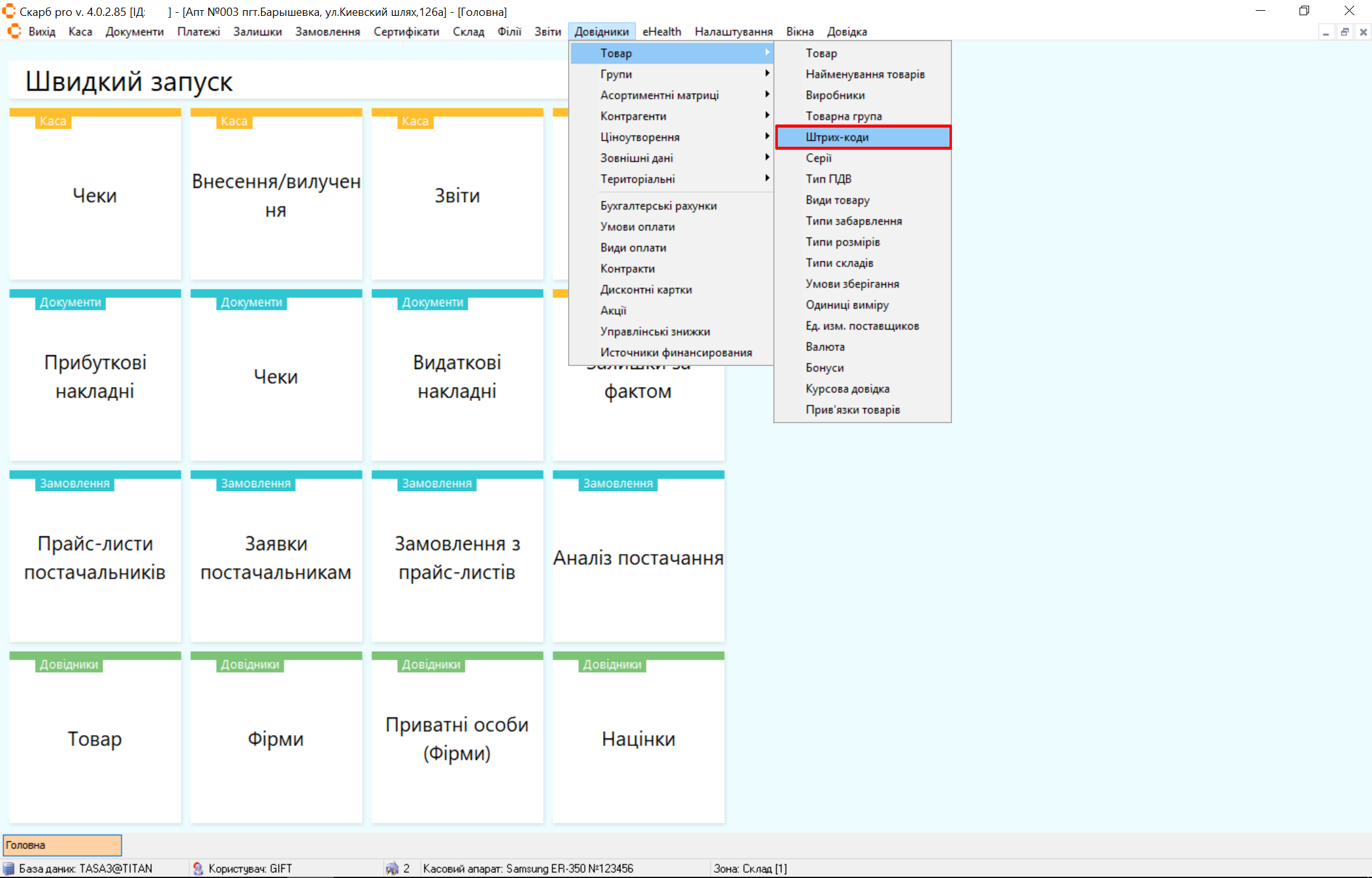Click the cash register icon in status bar
This screenshot has width=1372, height=878.
(x=392, y=868)
